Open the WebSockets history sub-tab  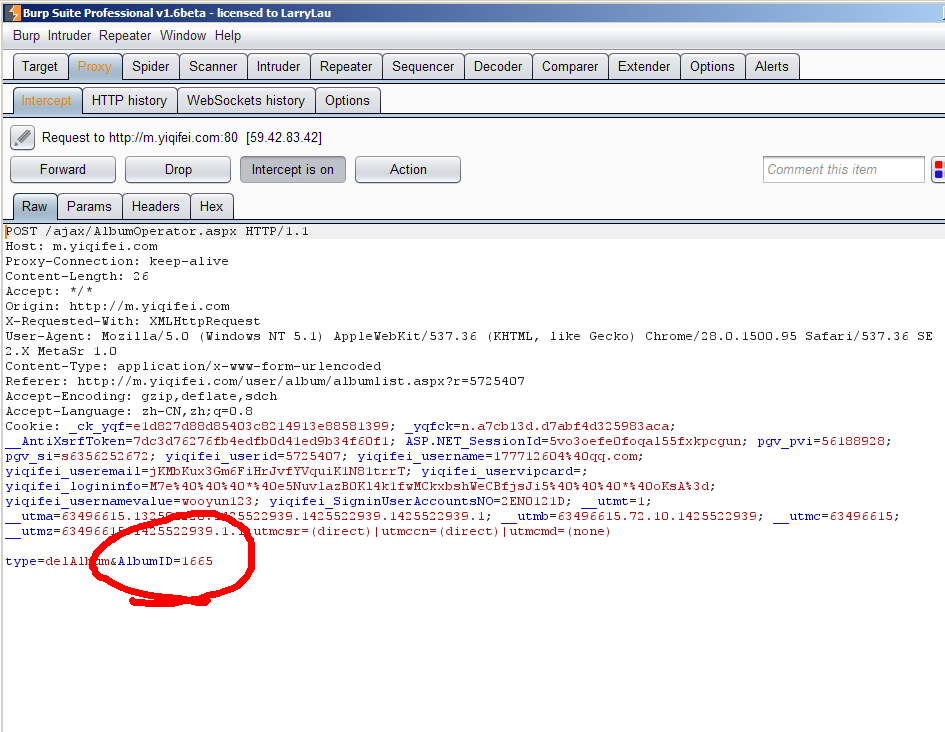(246, 101)
